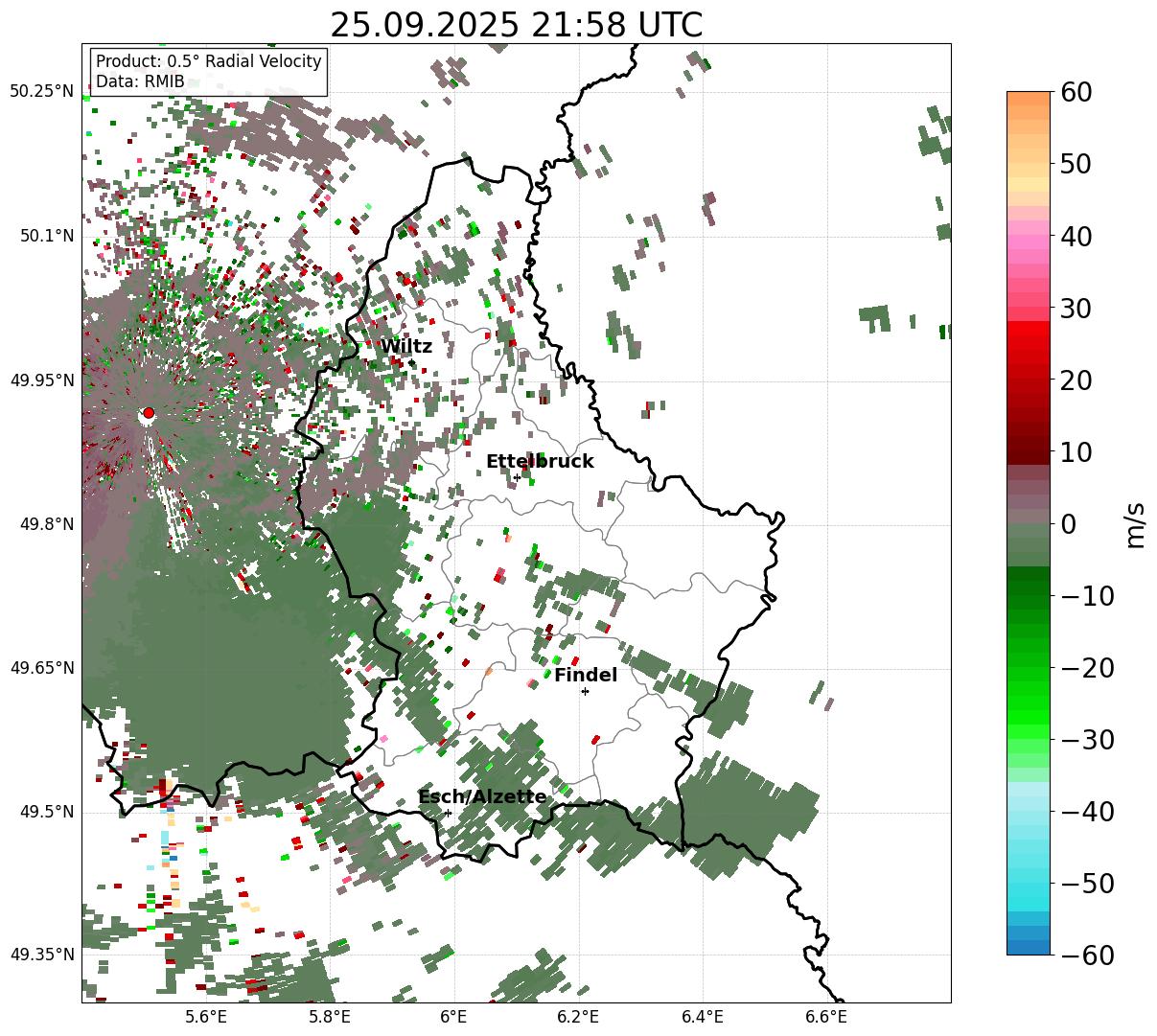1157x1036 pixels.
Task: Click the 49.35°N latitude label
Action: point(42,955)
